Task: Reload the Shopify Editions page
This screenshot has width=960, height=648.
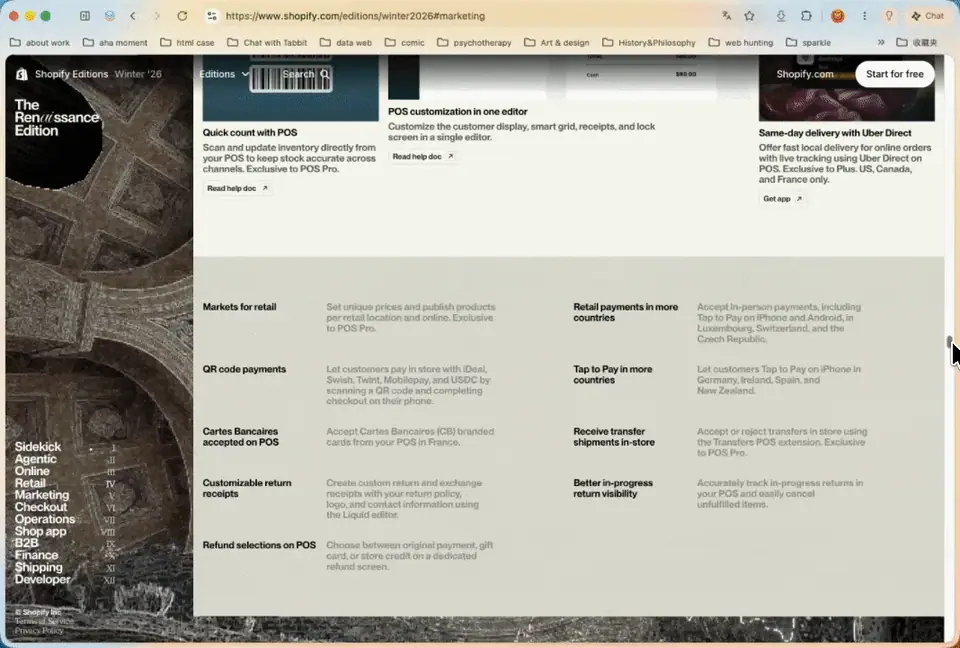Action: click(182, 16)
